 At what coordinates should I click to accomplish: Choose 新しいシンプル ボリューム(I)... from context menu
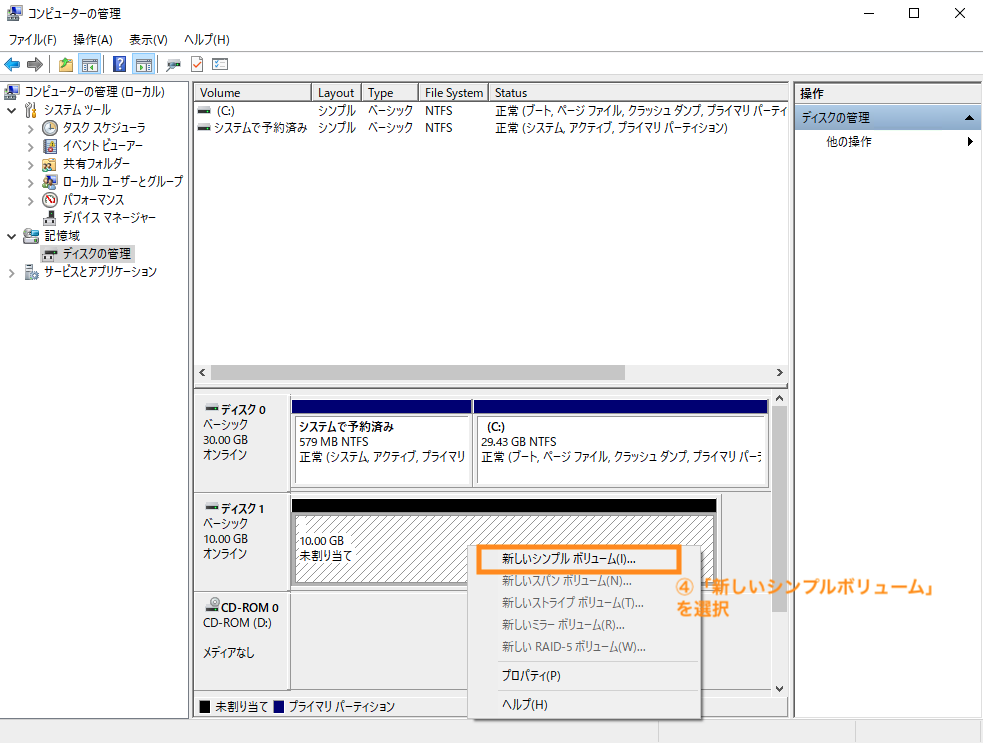click(584, 559)
